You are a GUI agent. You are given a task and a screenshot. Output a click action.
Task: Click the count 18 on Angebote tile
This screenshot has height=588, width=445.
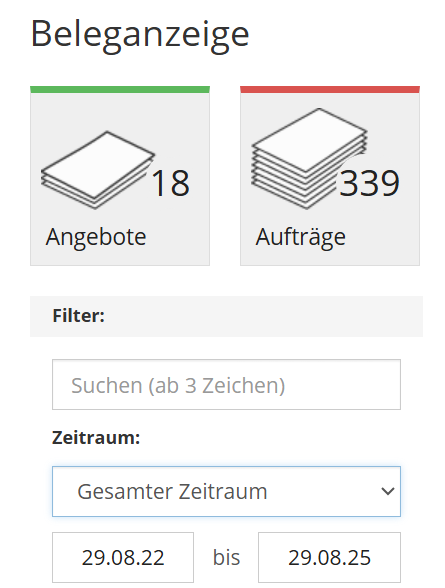coord(171,183)
